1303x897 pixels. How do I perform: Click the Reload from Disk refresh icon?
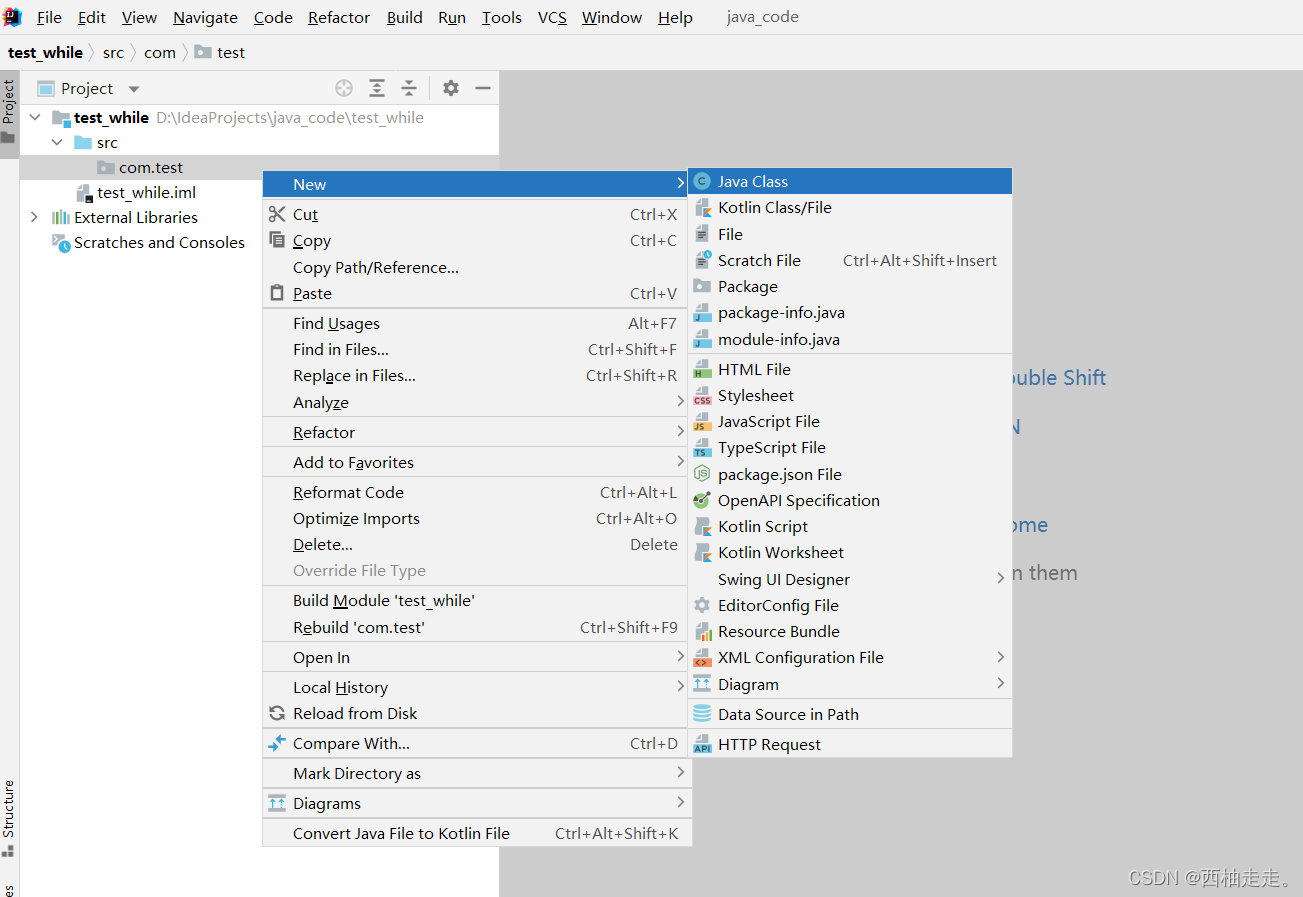277,713
